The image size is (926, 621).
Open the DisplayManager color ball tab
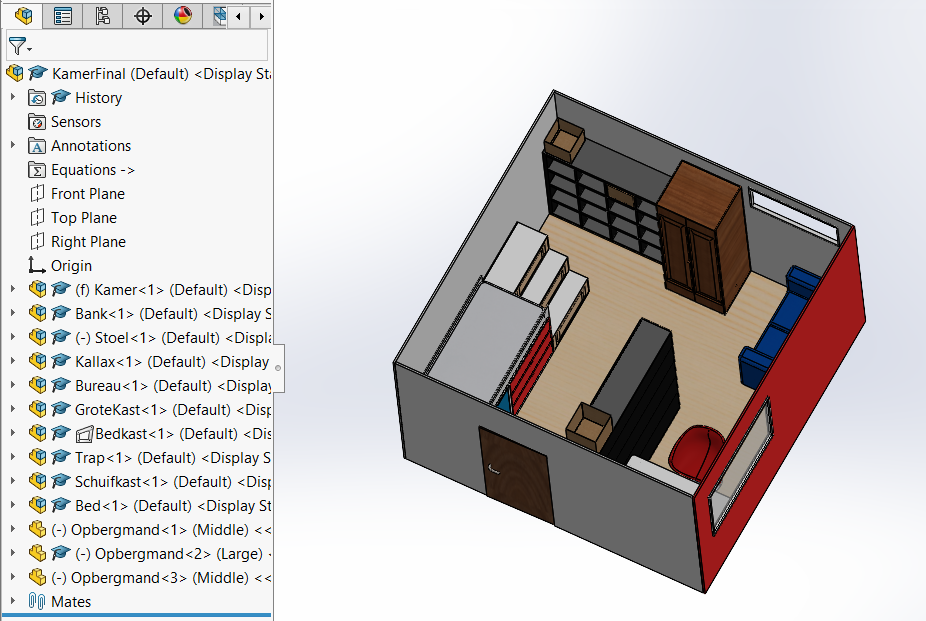[182, 15]
